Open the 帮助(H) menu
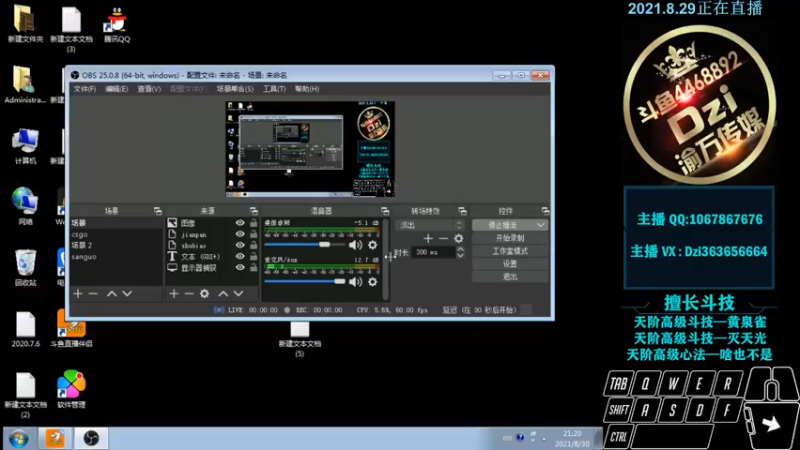This screenshot has height=450, width=800. pos(307,89)
